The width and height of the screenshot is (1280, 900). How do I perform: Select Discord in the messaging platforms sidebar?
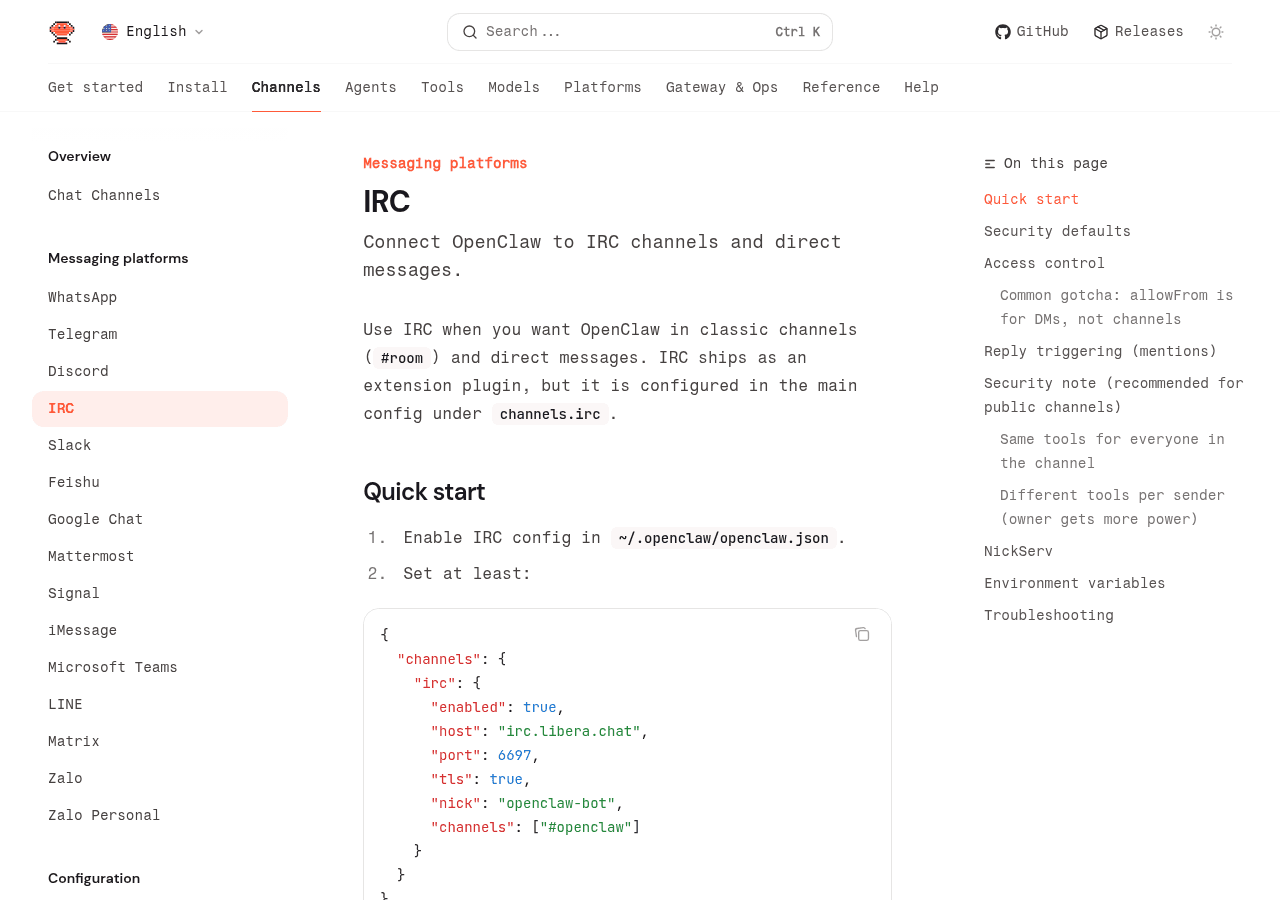[x=78, y=370]
